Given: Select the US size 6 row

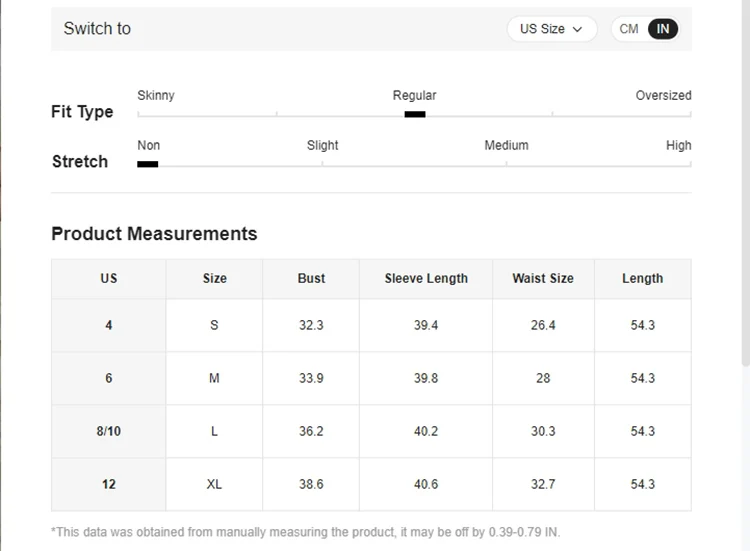Looking at the screenshot, I should pyautogui.click(x=109, y=378).
